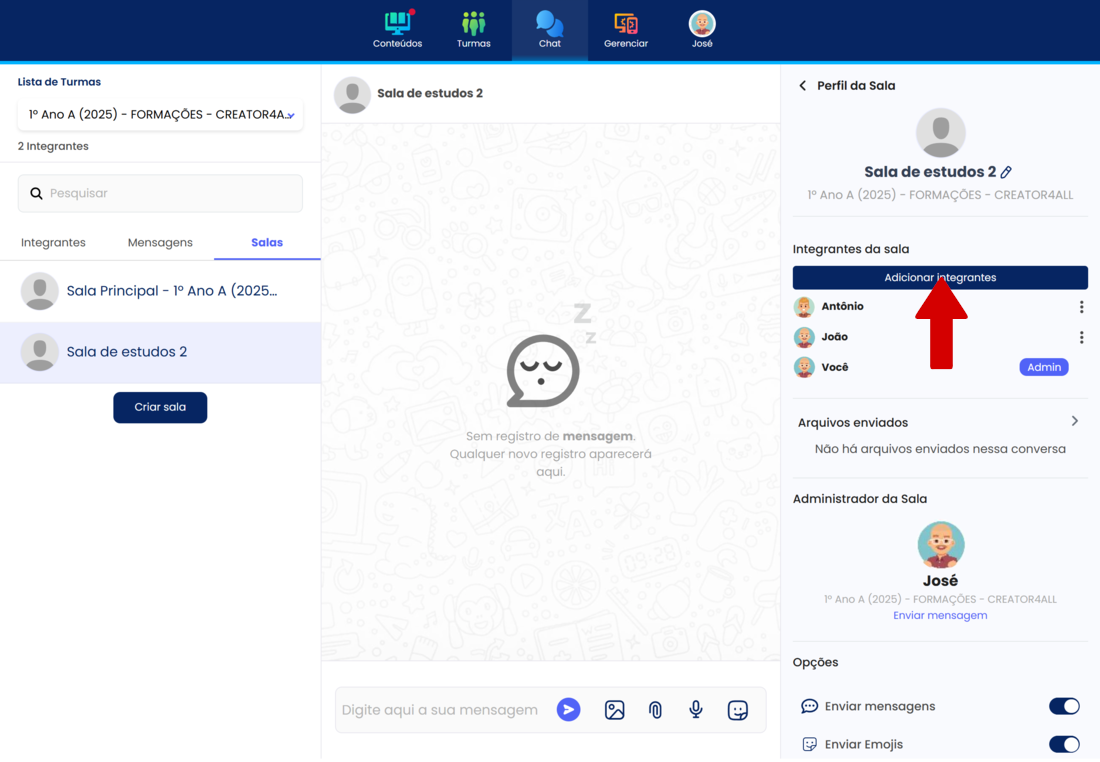Image resolution: width=1100 pixels, height=762 pixels.
Task: Click the Criar sala button
Action: point(160,408)
